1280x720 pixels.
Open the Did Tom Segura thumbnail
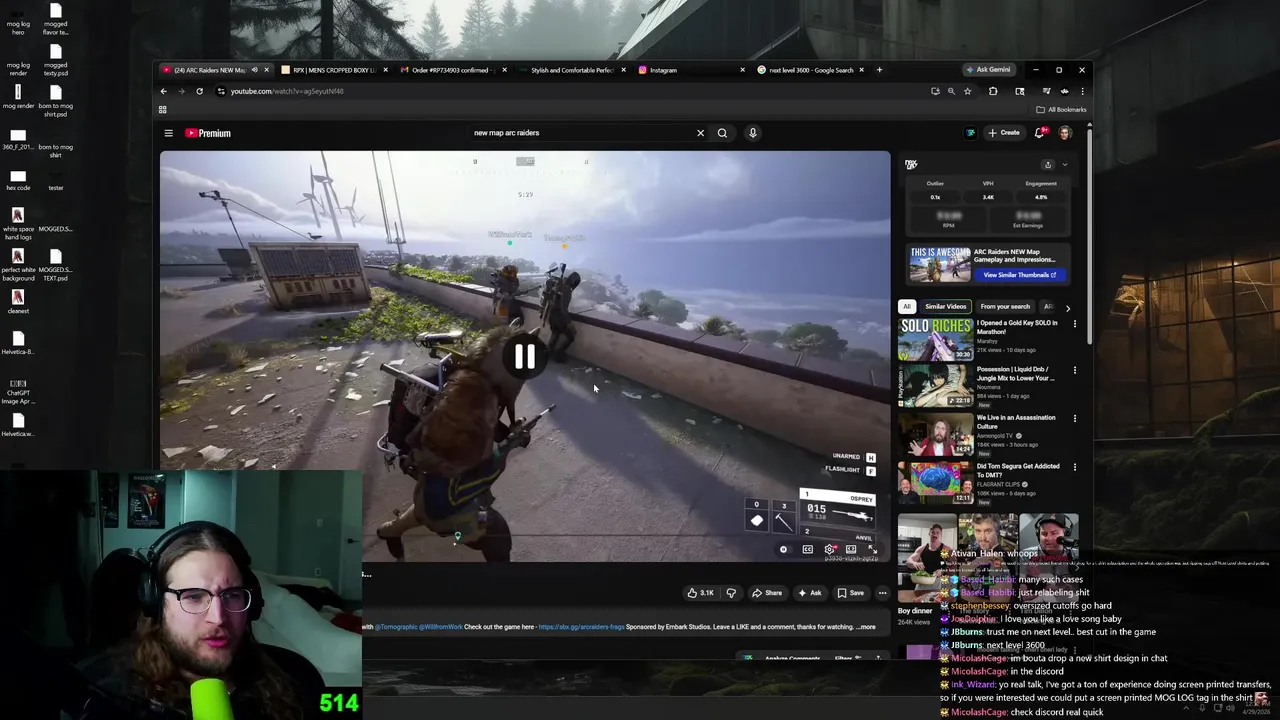[x=935, y=483]
